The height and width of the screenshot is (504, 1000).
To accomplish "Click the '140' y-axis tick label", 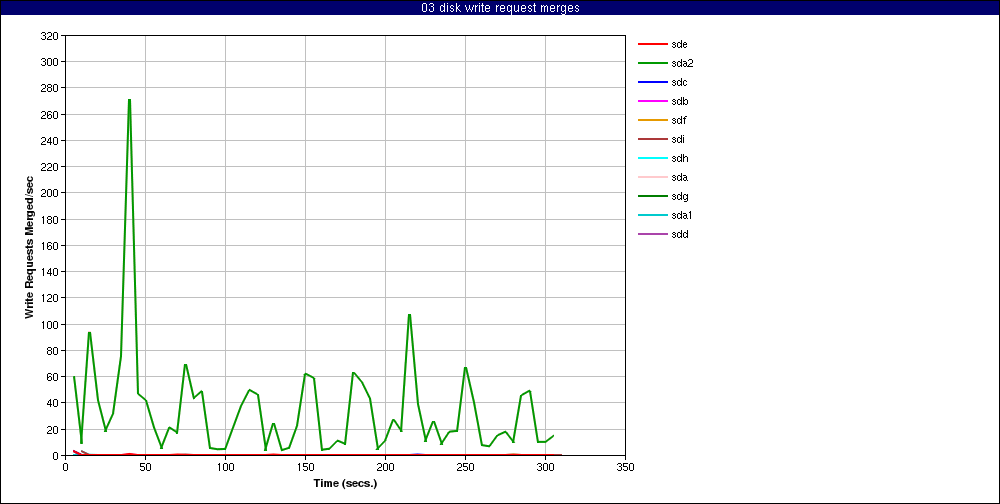I will point(50,272).
